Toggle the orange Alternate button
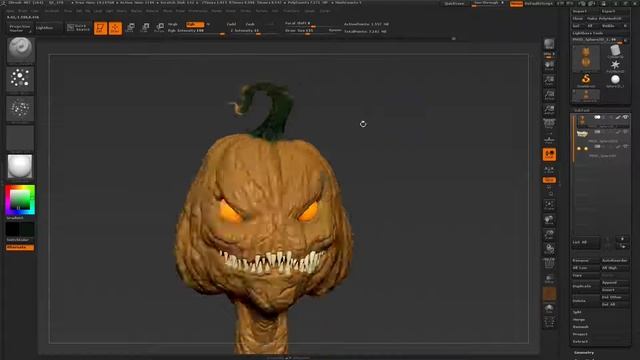The width and height of the screenshot is (640, 360). point(20,247)
